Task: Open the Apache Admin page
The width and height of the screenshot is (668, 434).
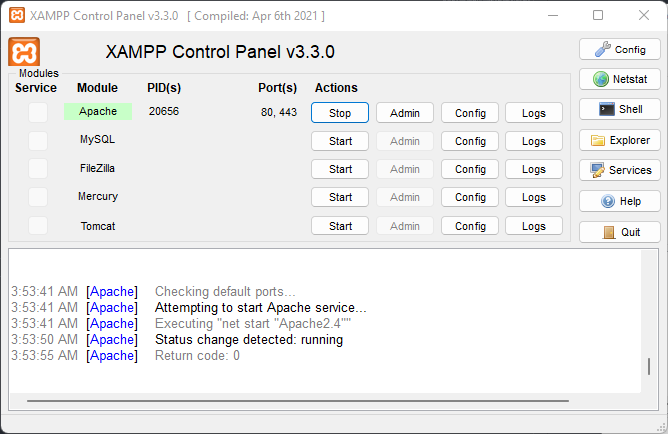Action: tap(405, 113)
